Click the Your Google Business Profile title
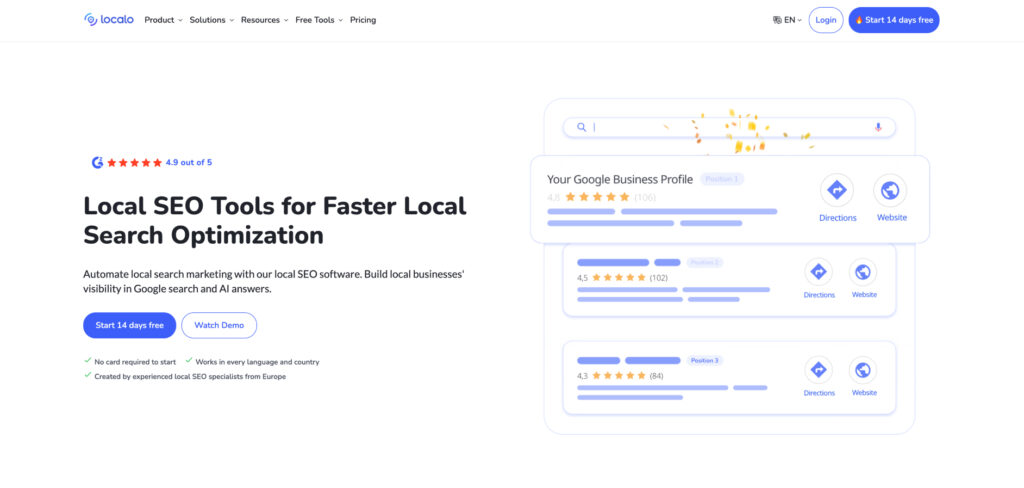 coord(620,179)
